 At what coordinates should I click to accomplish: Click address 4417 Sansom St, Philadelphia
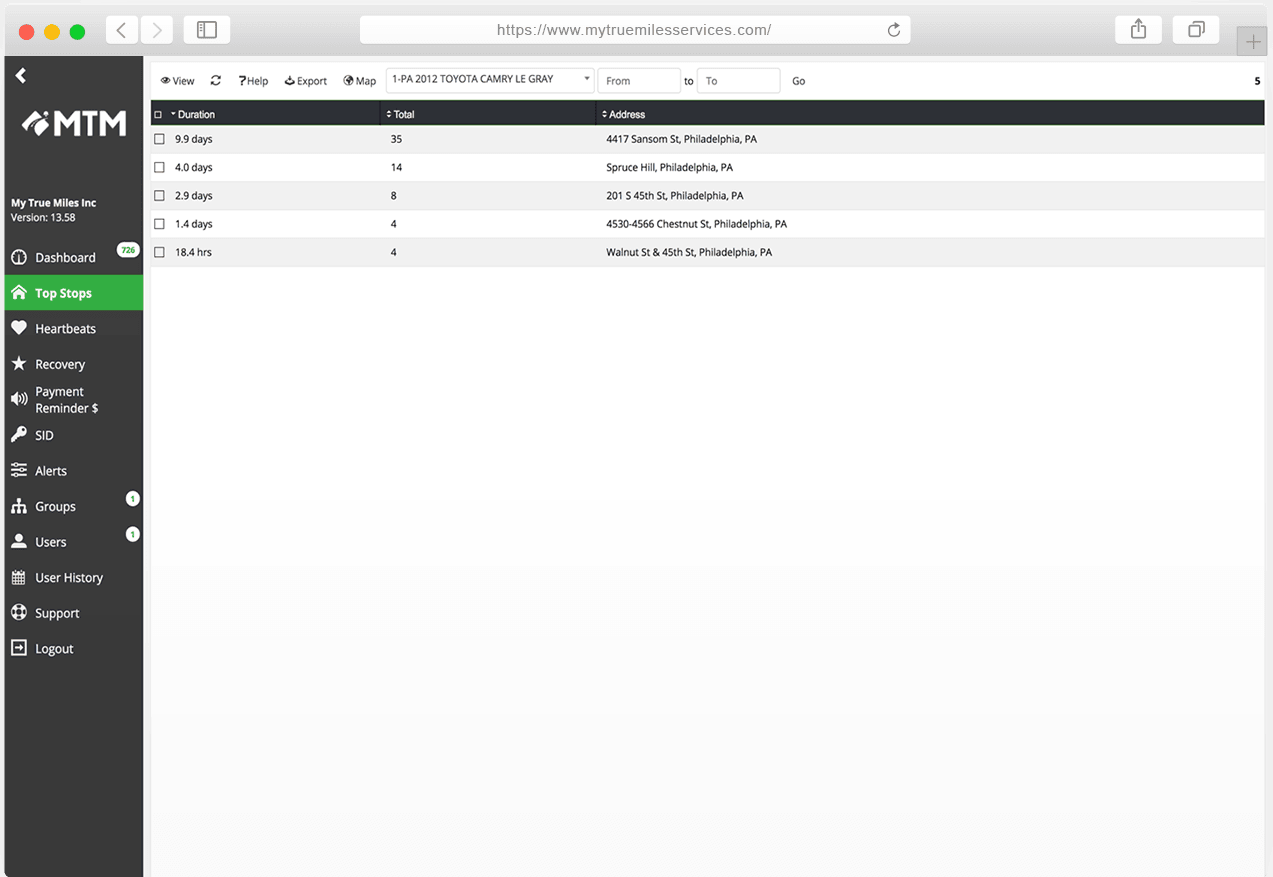pos(681,139)
